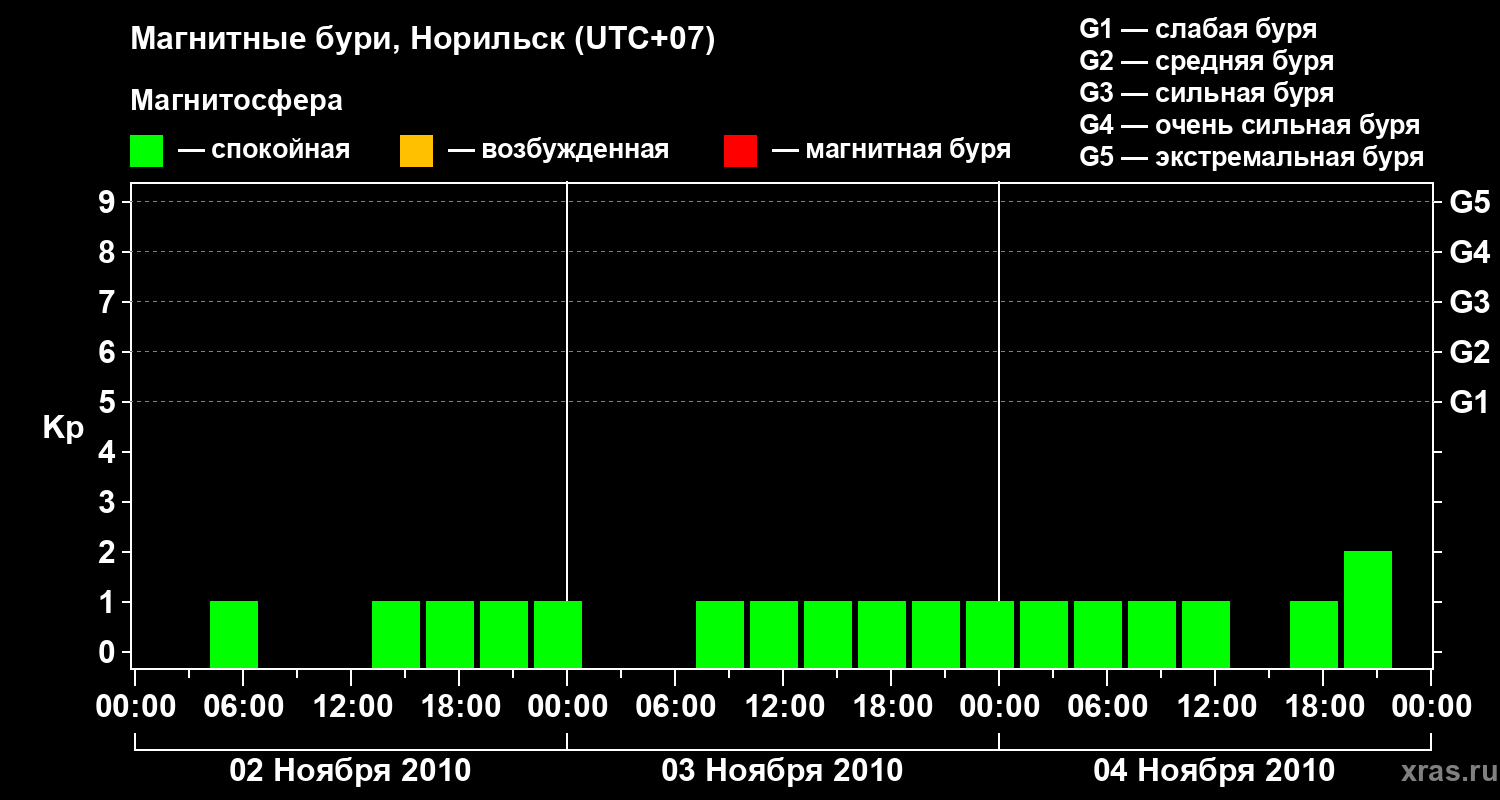Click the legend text '— магнитная буря'
The image size is (1500, 800).
point(891,150)
